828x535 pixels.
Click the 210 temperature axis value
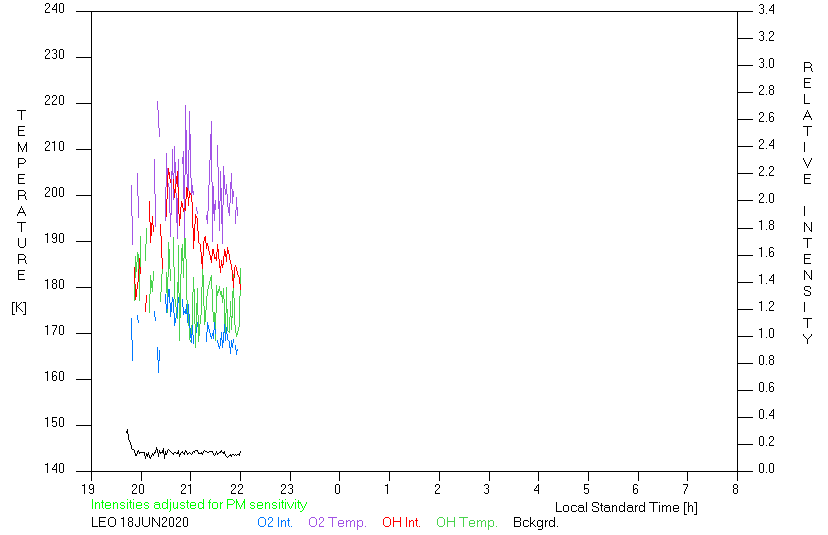(54, 146)
